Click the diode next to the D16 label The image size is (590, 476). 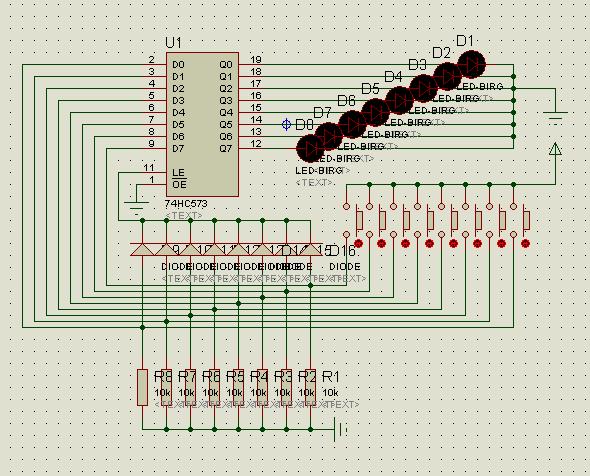click(310, 249)
